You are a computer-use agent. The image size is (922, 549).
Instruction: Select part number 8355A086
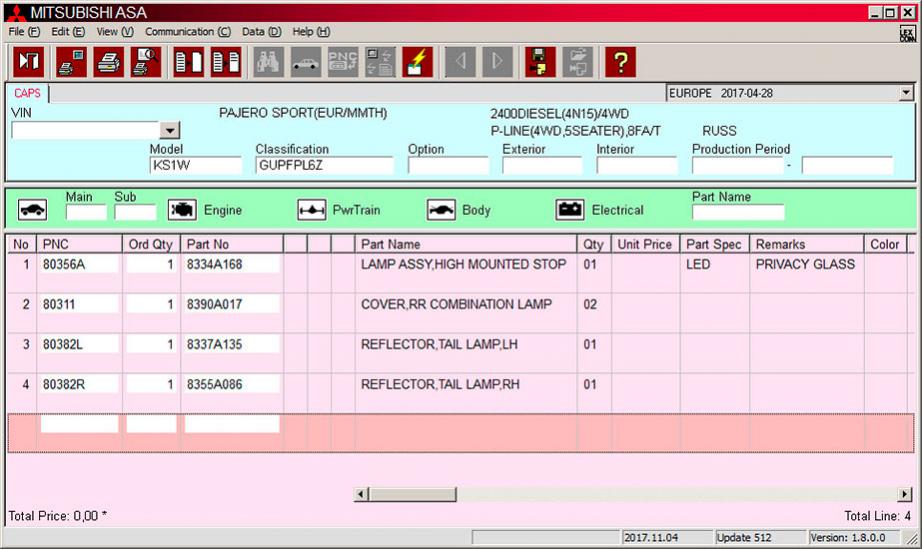tap(232, 384)
